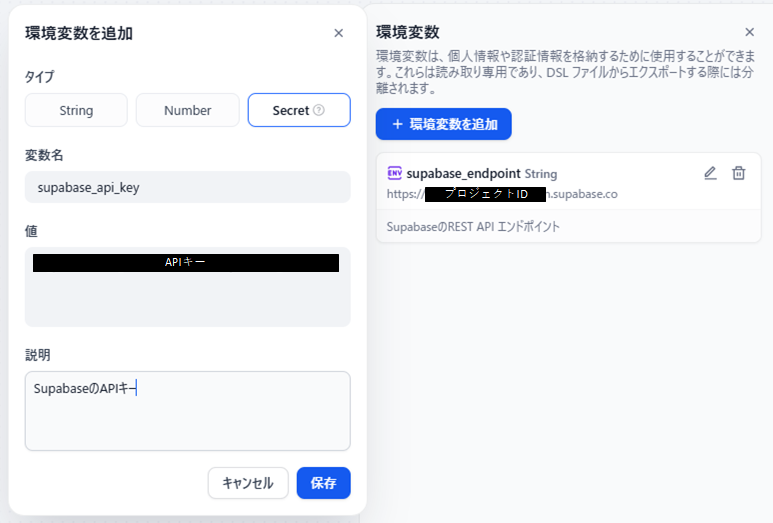Select the supabase_endpoint variable name
This screenshot has height=523, width=773.
pos(464,173)
